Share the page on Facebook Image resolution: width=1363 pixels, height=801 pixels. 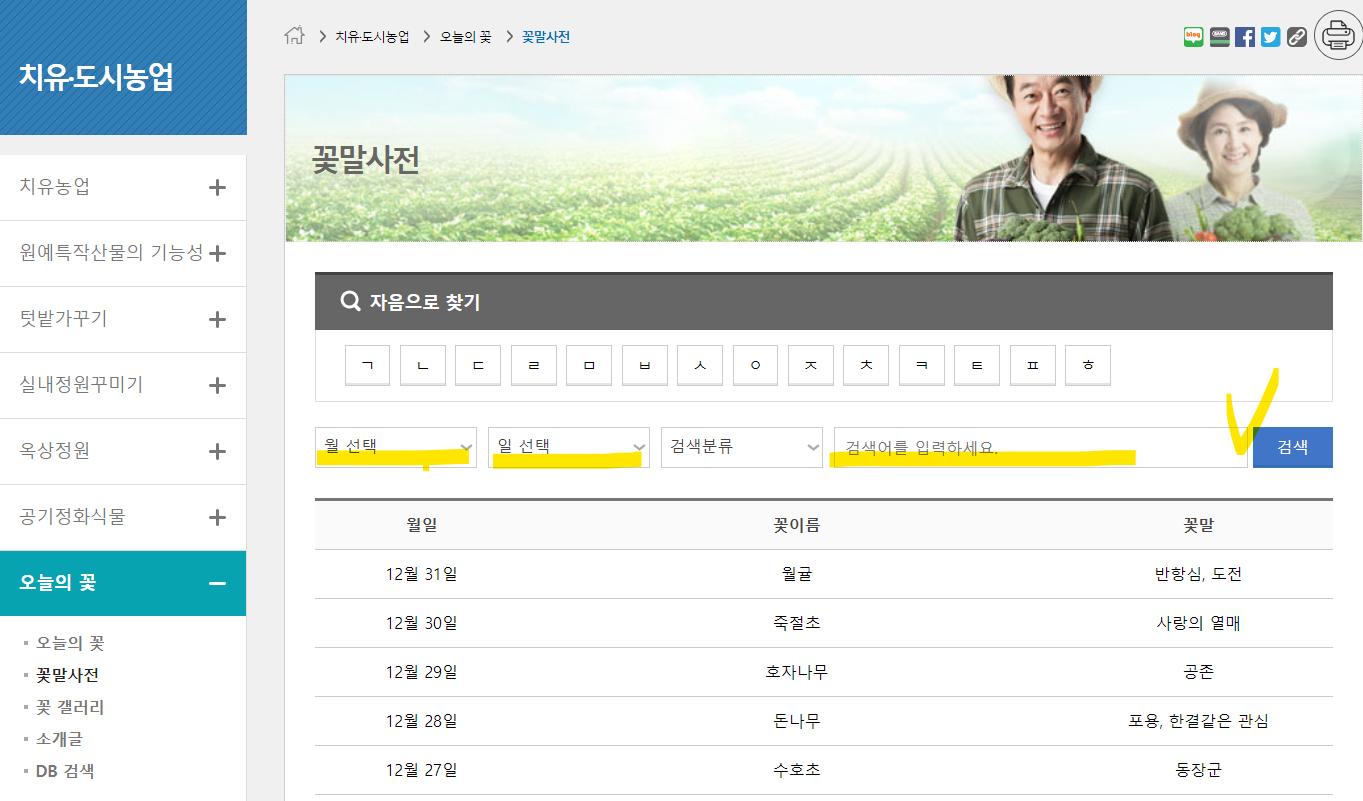(1245, 37)
